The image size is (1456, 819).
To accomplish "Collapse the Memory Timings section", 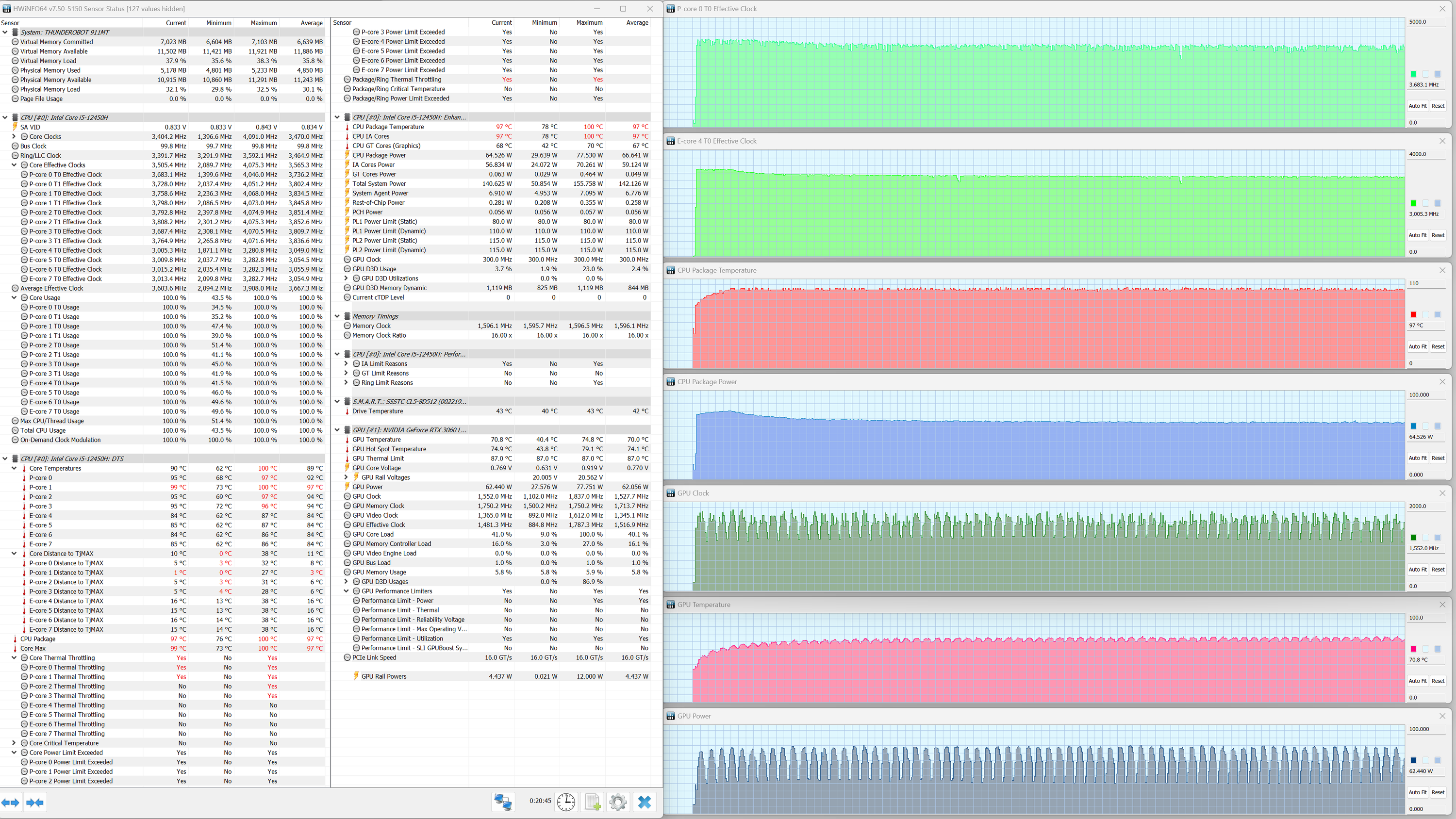I will 337,316.
